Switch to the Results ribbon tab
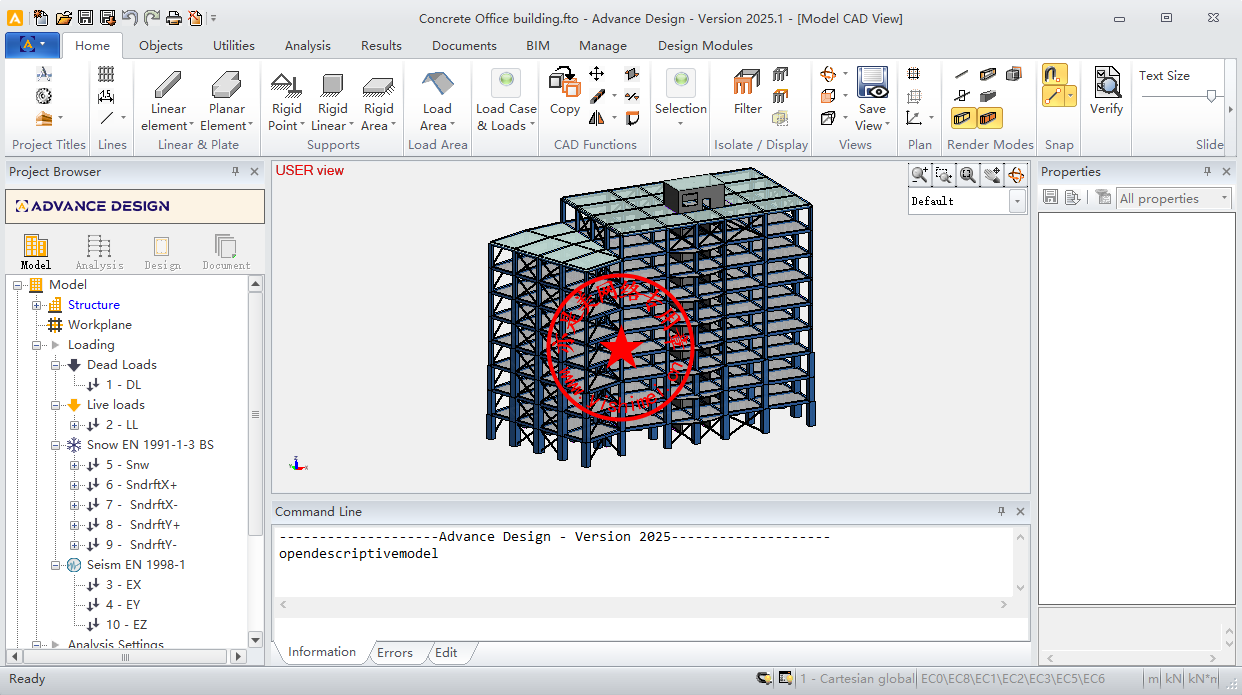The width and height of the screenshot is (1242, 695). [381, 45]
